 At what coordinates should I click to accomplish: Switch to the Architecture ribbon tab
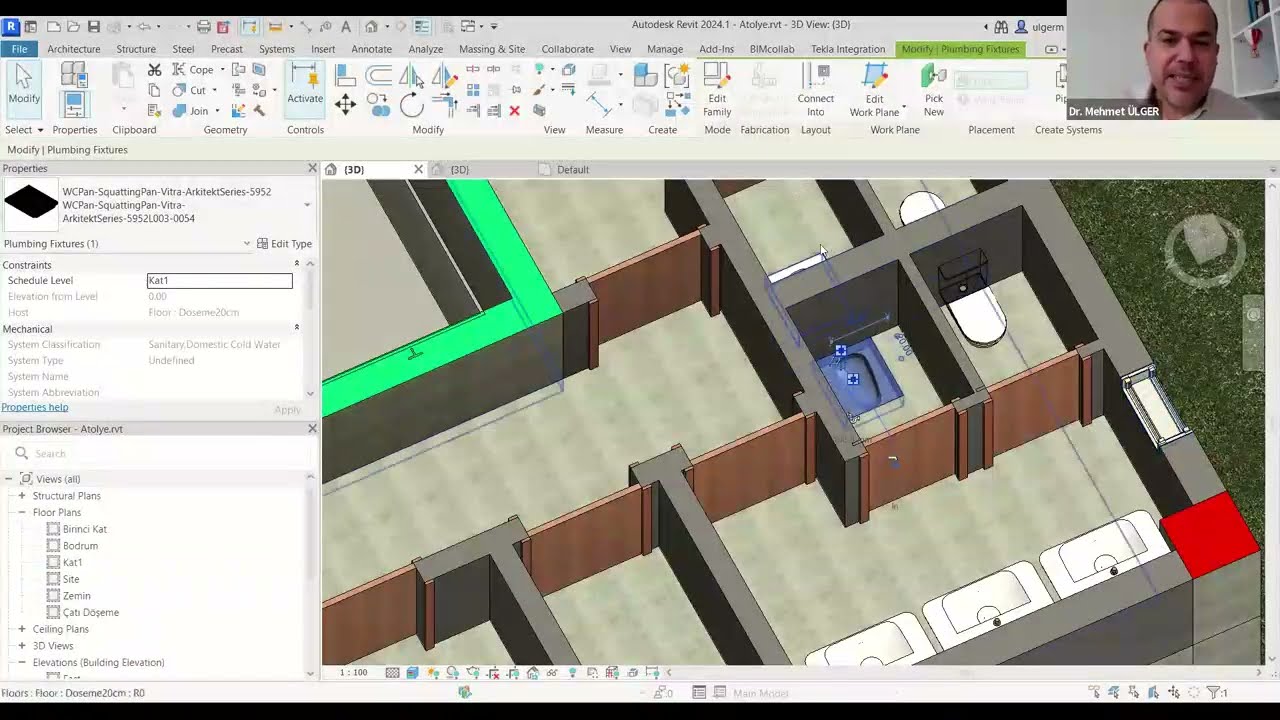[74, 48]
